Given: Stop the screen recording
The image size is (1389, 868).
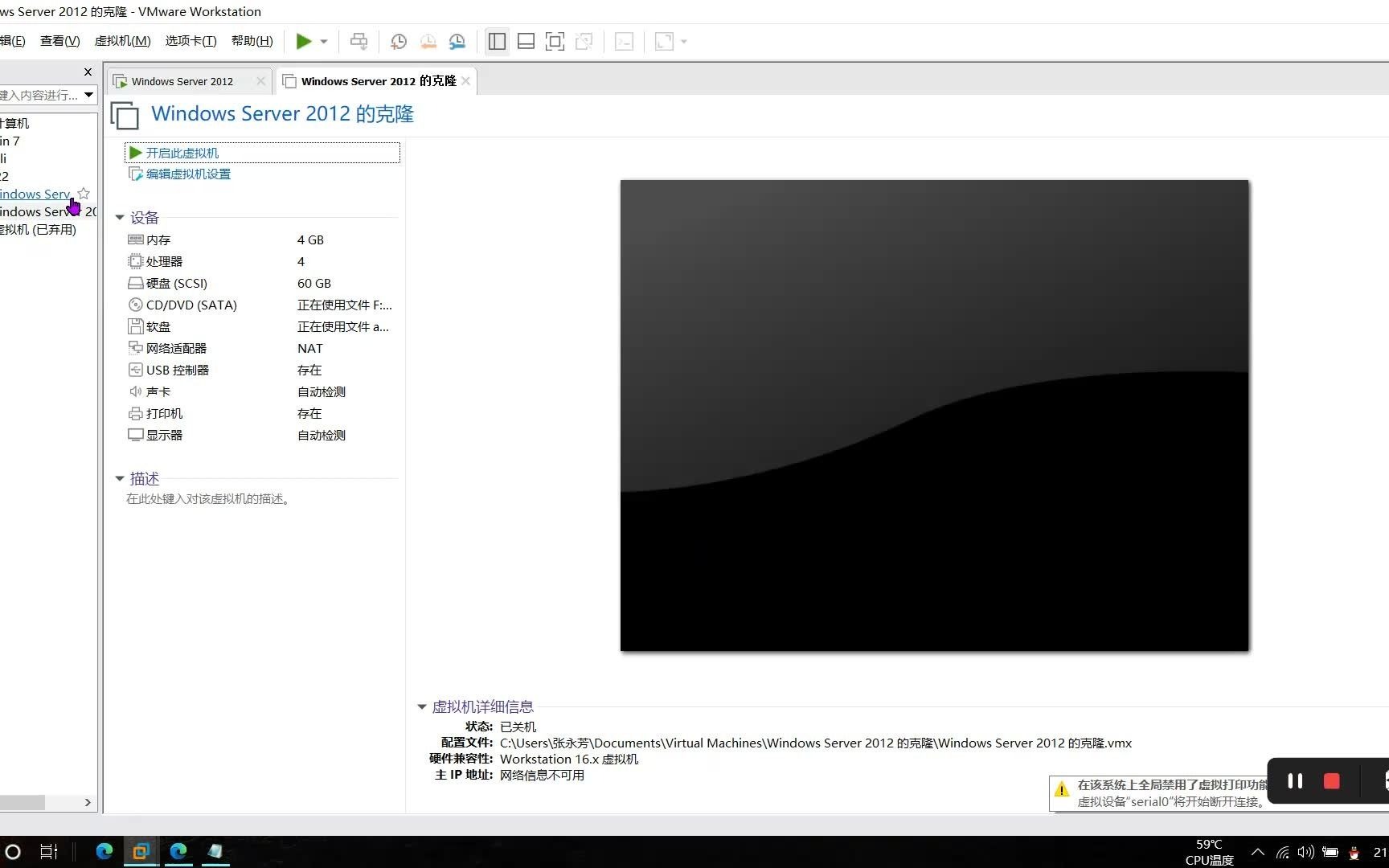Looking at the screenshot, I should (x=1332, y=781).
